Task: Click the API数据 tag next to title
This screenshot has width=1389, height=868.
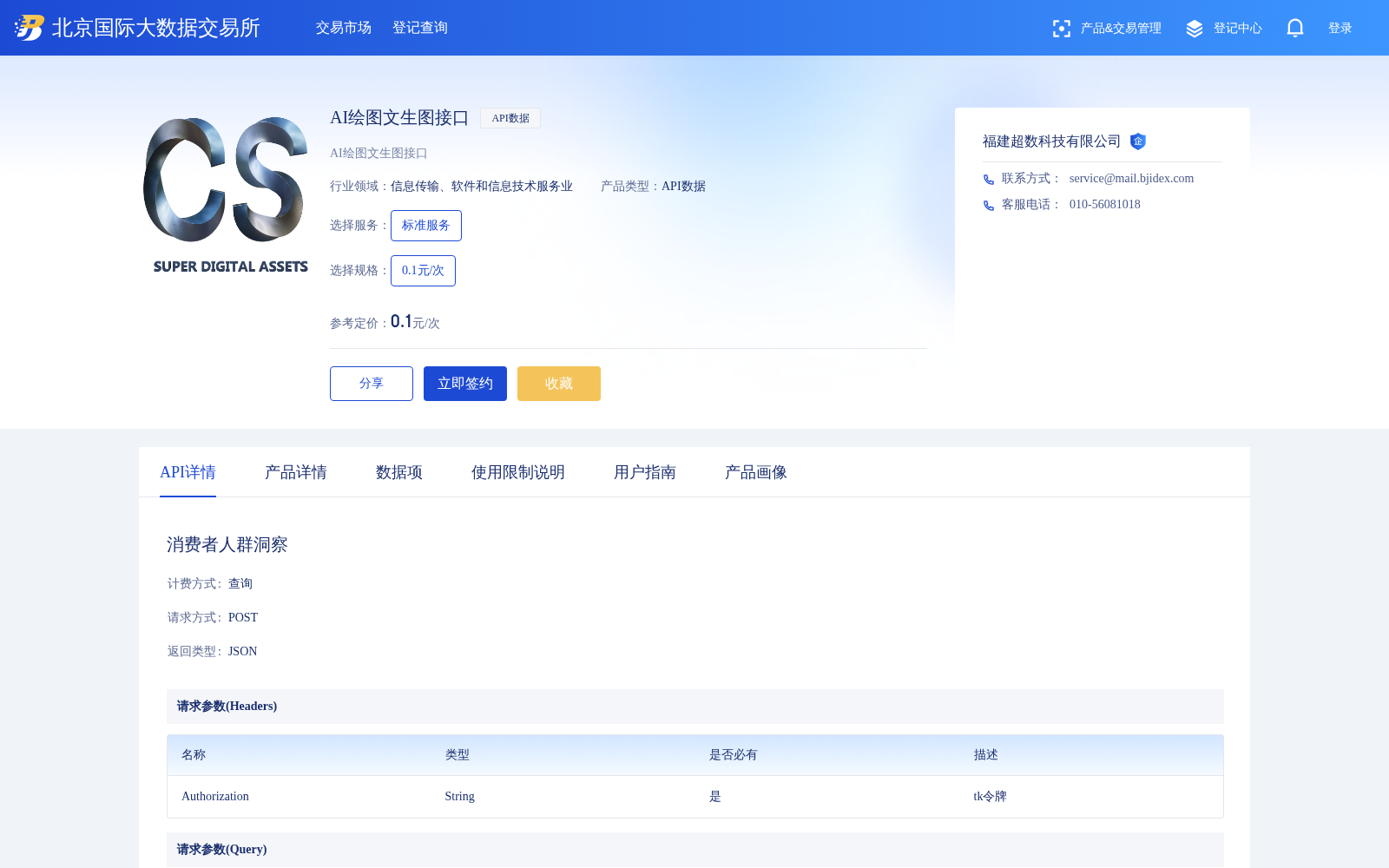Action: click(510, 118)
